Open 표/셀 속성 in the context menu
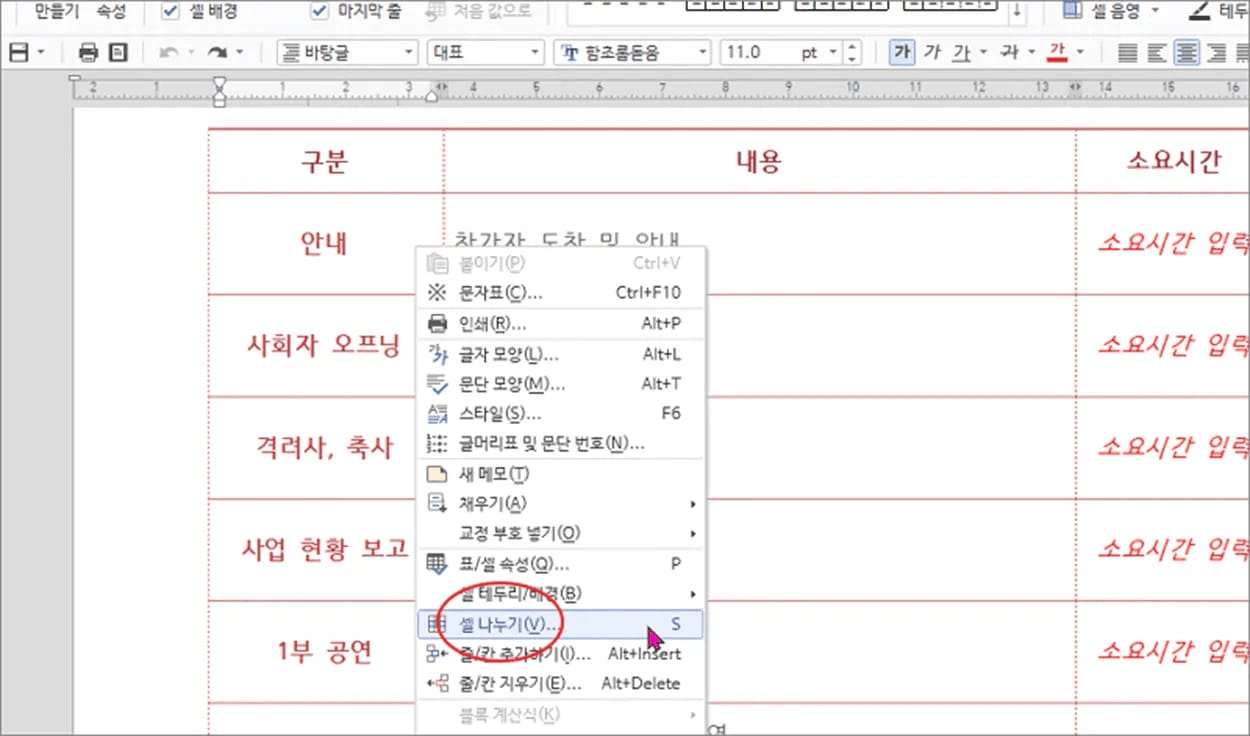The width and height of the screenshot is (1250, 736). 512,563
